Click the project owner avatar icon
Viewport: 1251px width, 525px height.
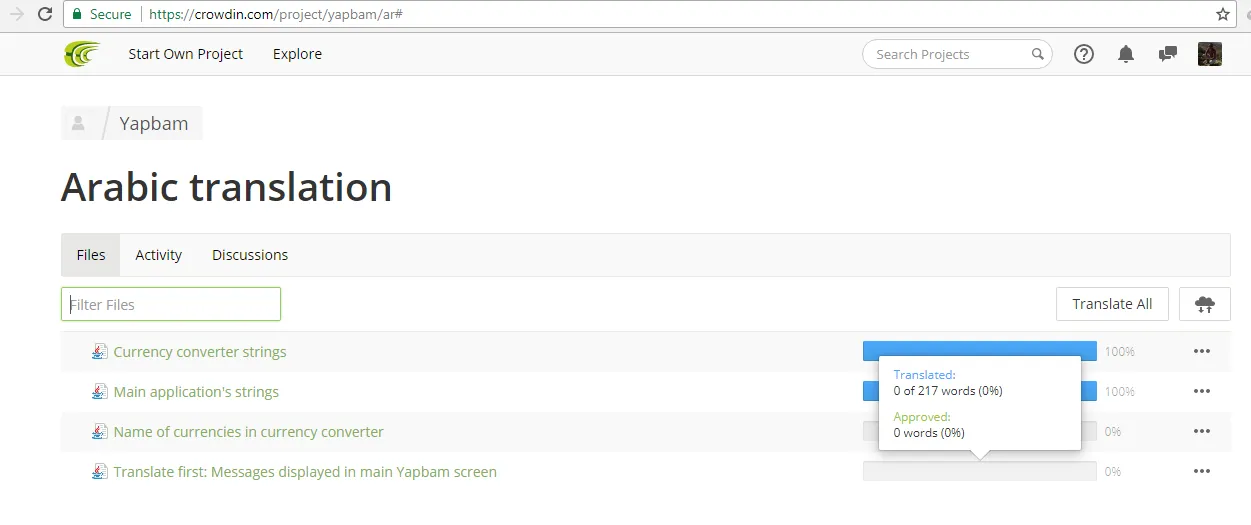(78, 123)
